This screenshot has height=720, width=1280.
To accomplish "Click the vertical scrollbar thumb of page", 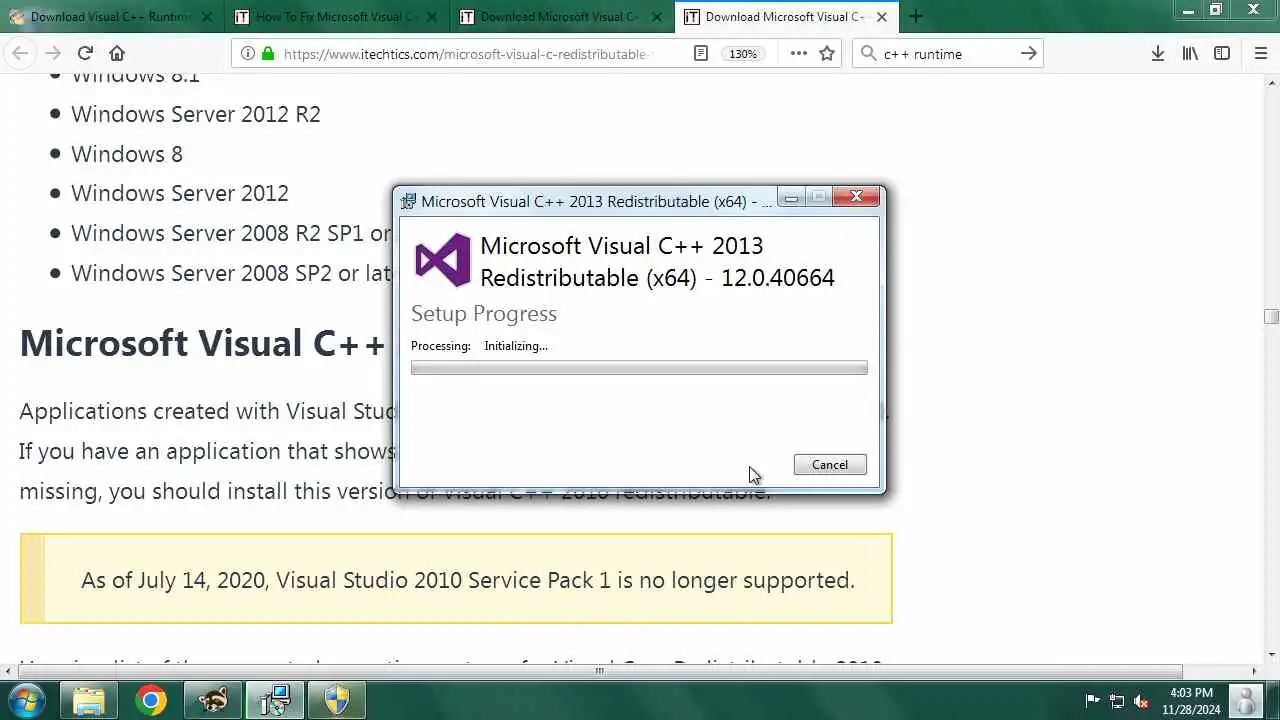I will [x=1271, y=317].
